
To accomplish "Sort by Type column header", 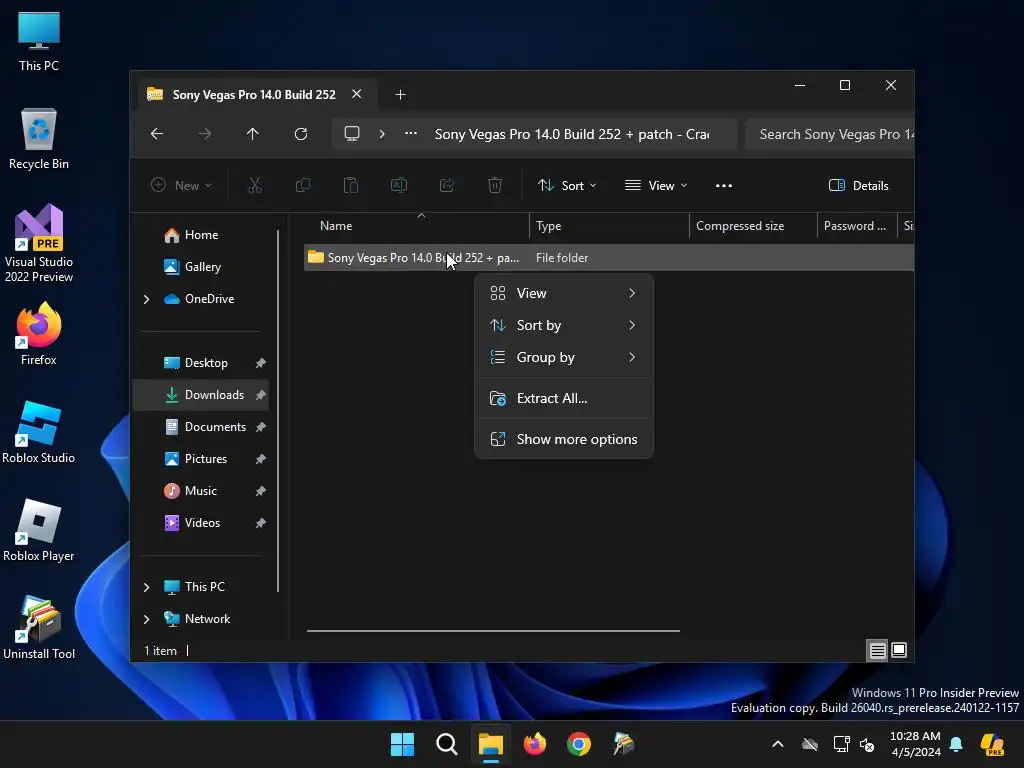I will pos(609,226).
